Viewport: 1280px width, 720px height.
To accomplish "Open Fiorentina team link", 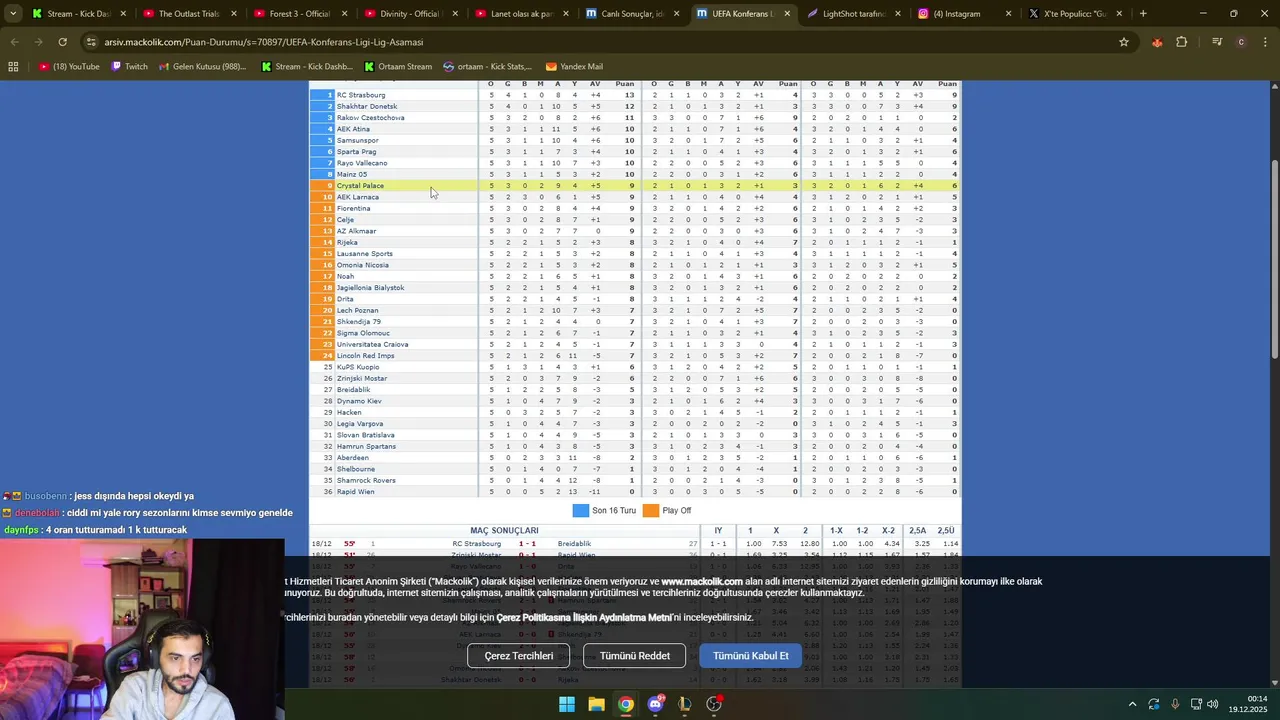I will [353, 208].
